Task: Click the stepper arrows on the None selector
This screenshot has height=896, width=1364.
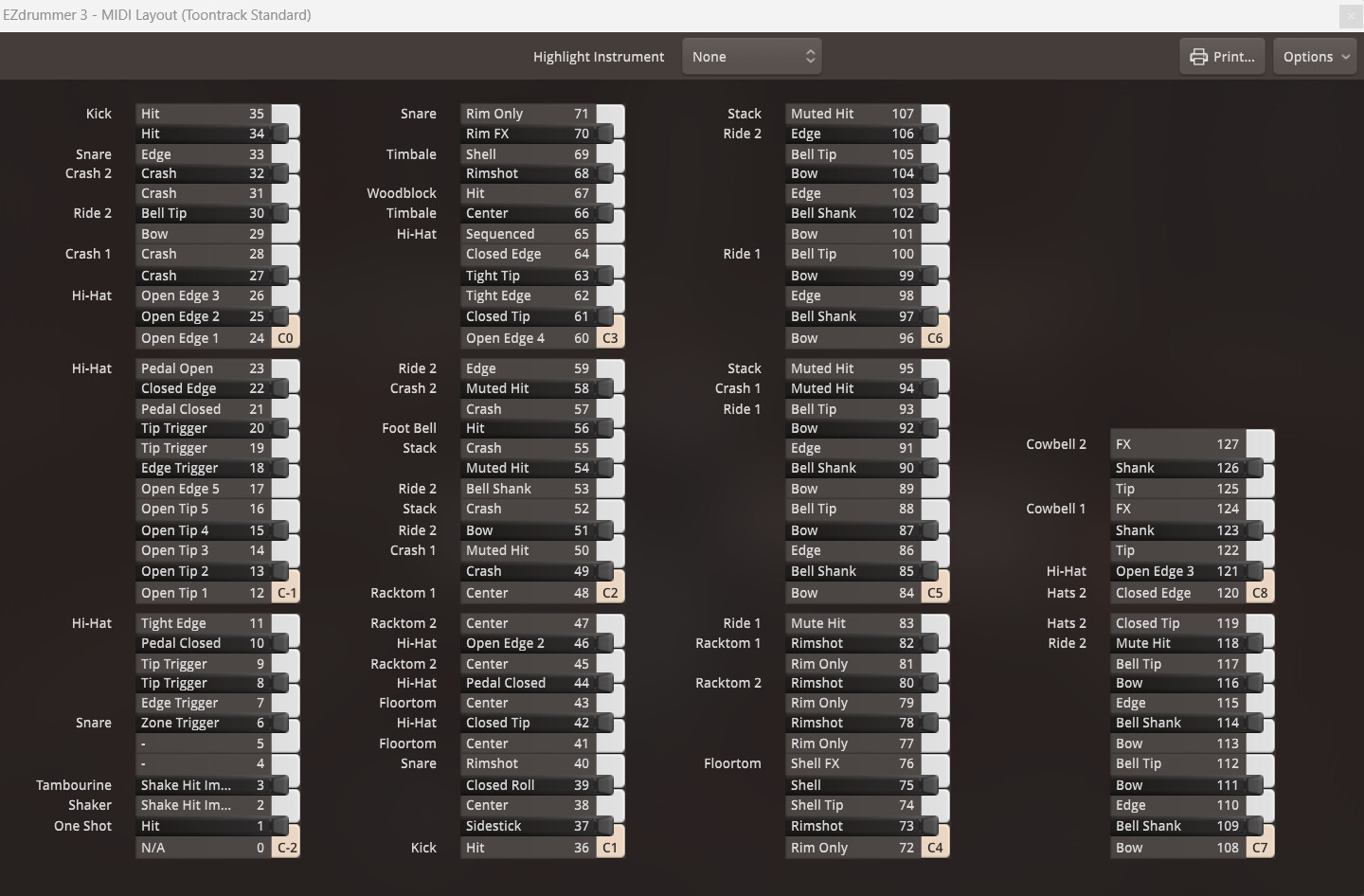Action: click(x=810, y=56)
